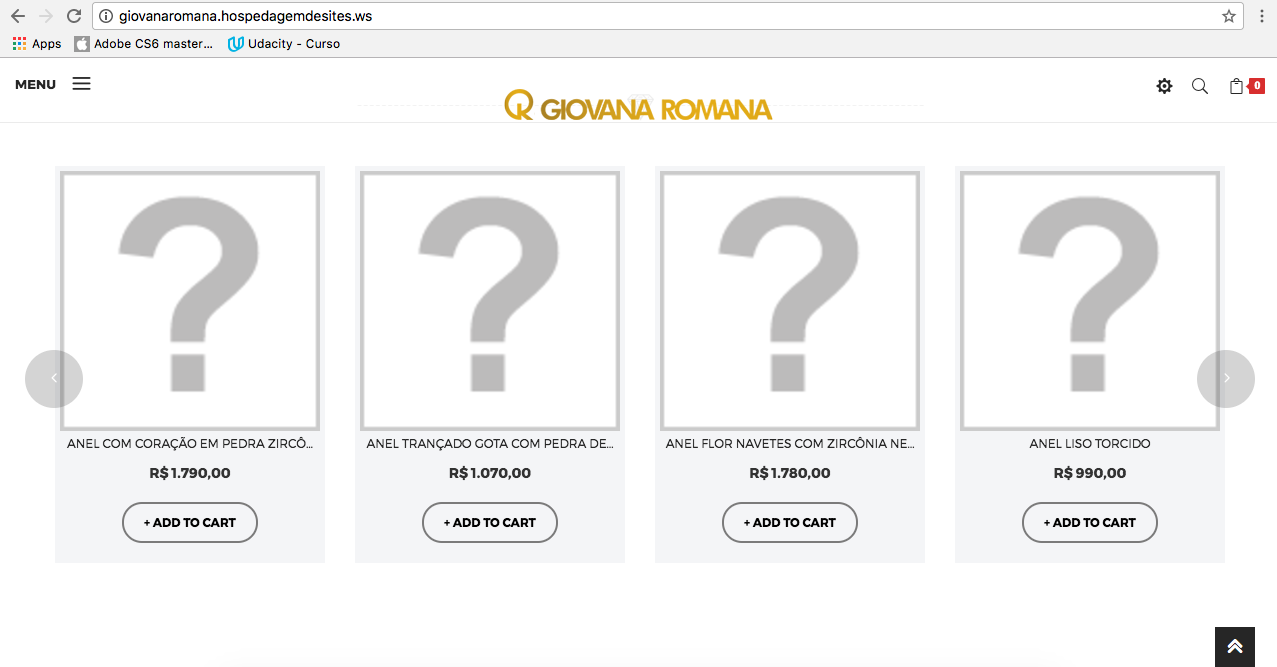The width and height of the screenshot is (1277, 667).
Task: Open the Udacity - Curso bookmark
Action: (x=284, y=44)
